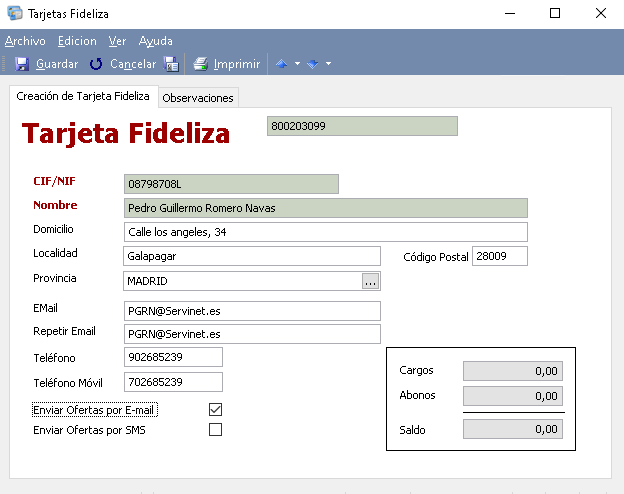
Task: Open the Provincia lookup ellipsis button
Action: click(370, 281)
